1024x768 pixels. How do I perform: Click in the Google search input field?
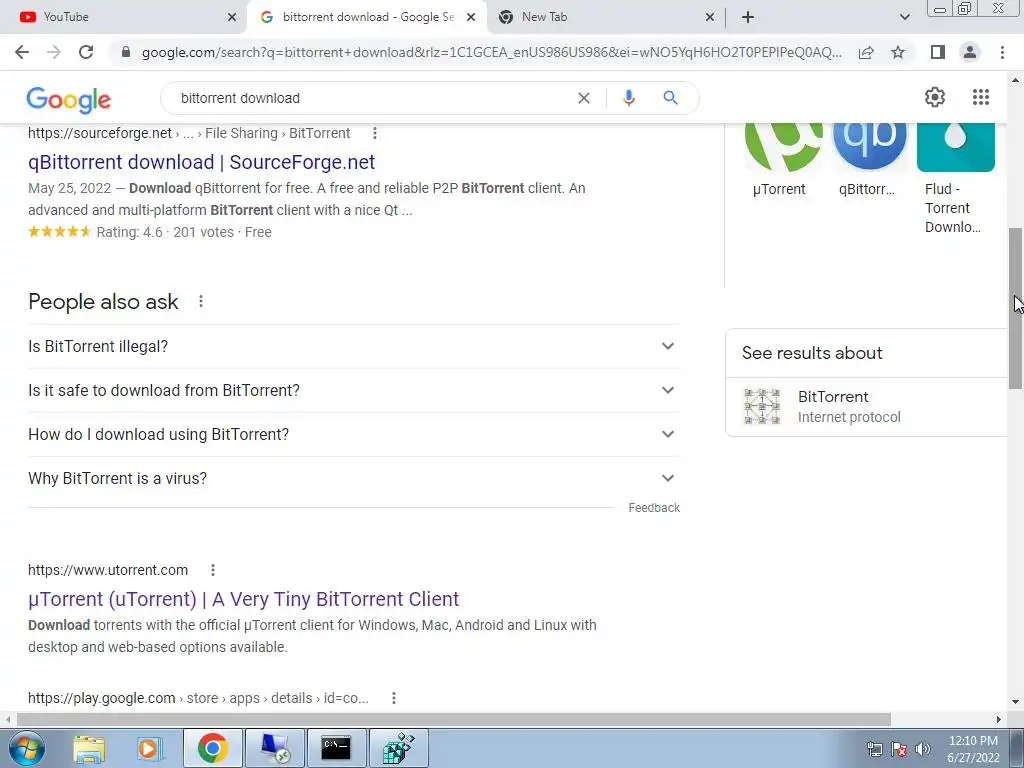click(372, 98)
